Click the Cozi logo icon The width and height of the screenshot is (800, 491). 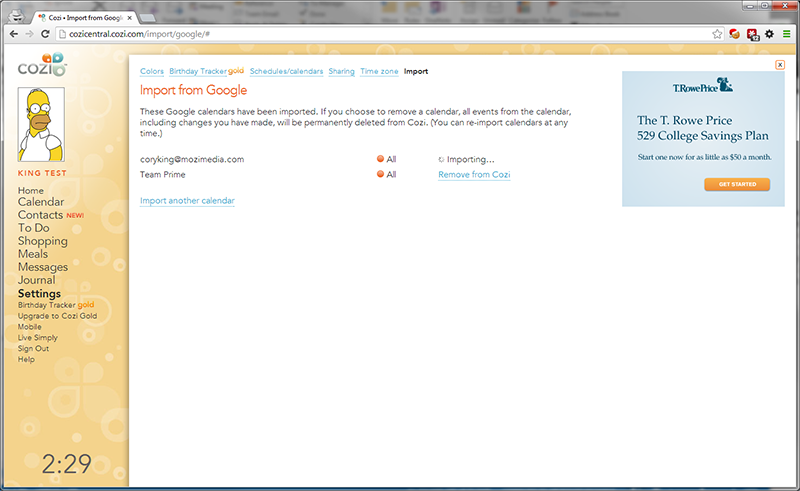click(41, 68)
